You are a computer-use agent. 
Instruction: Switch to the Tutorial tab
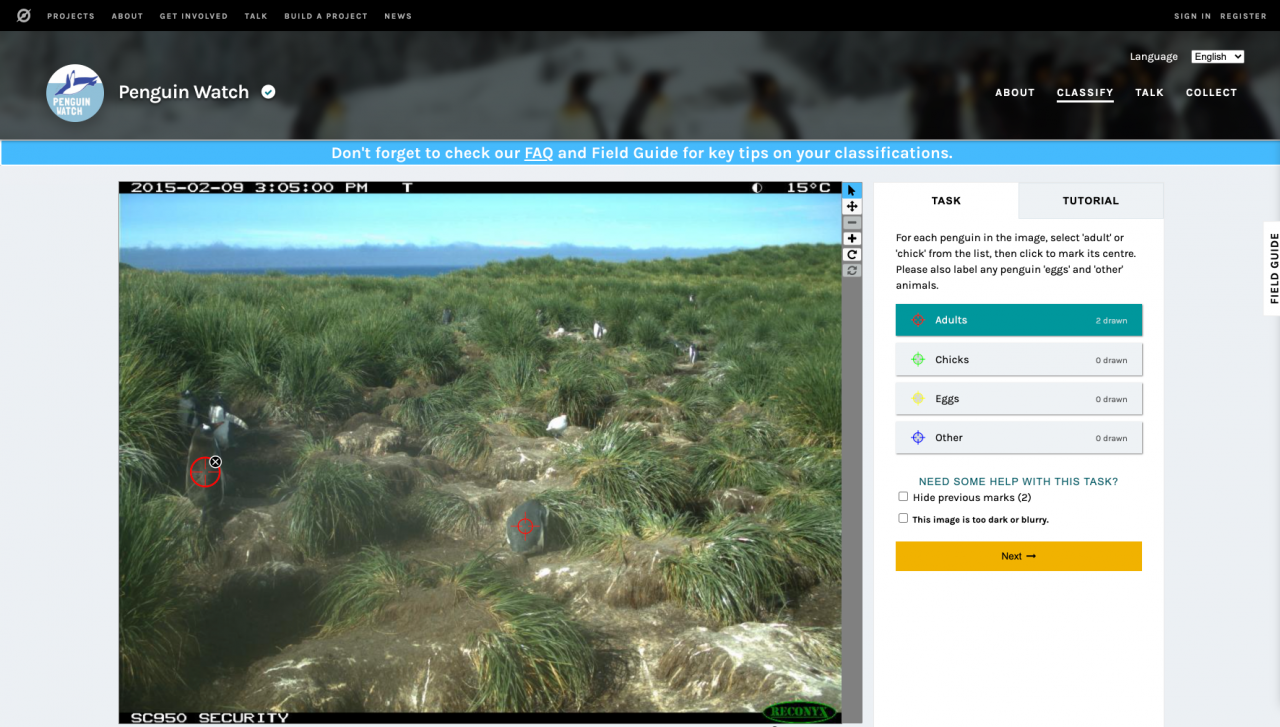tap(1090, 201)
